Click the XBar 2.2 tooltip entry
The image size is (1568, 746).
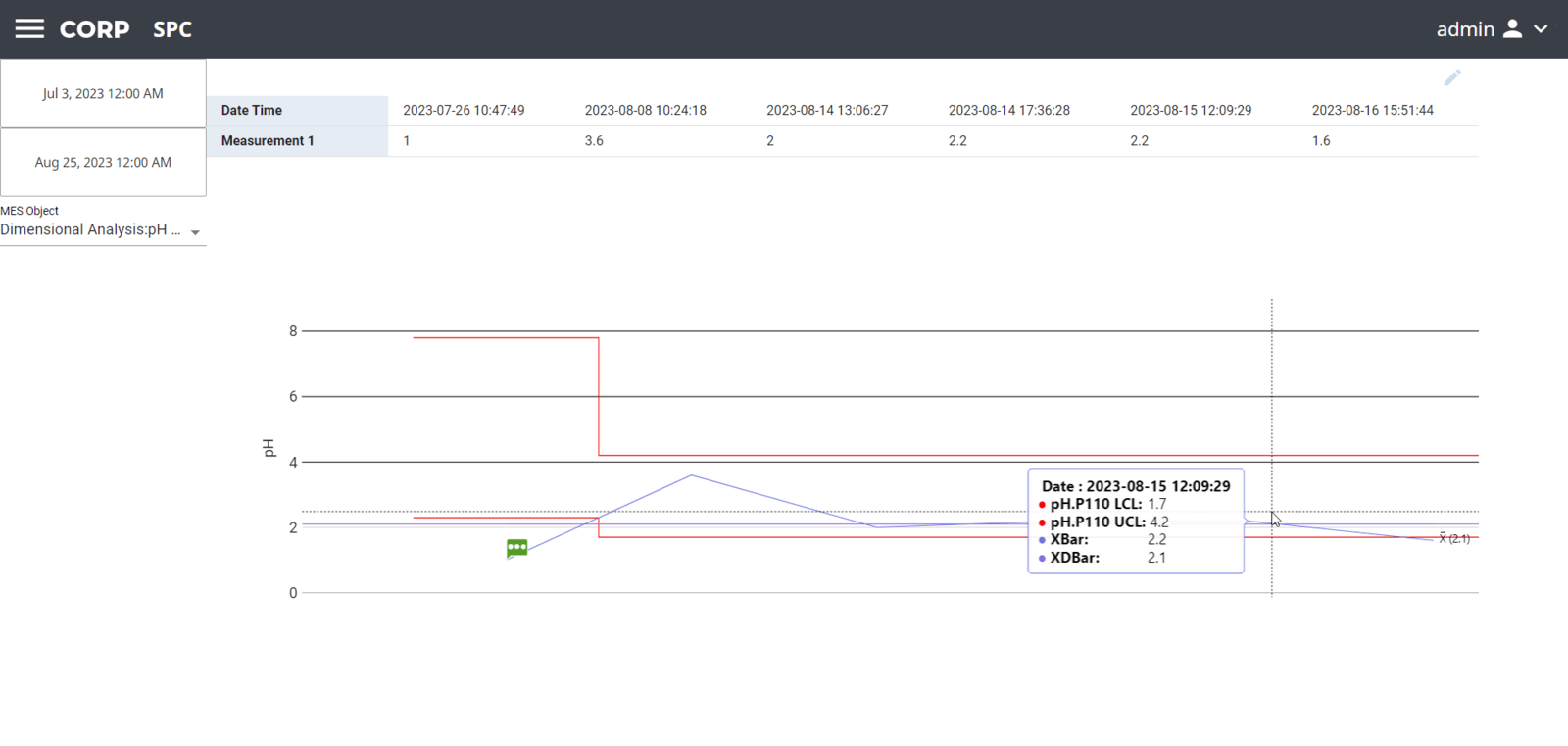tap(1103, 540)
